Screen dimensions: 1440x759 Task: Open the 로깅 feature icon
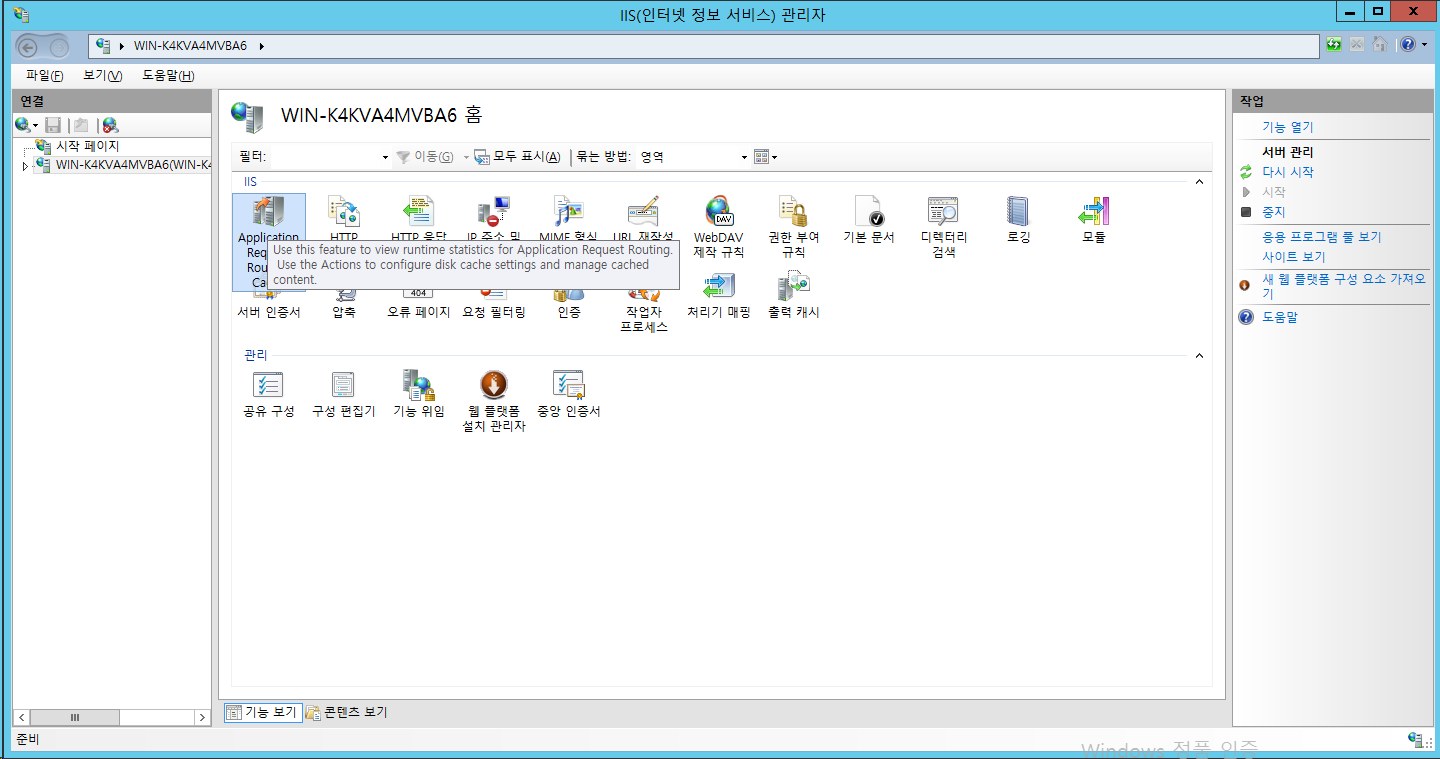pos(1018,210)
